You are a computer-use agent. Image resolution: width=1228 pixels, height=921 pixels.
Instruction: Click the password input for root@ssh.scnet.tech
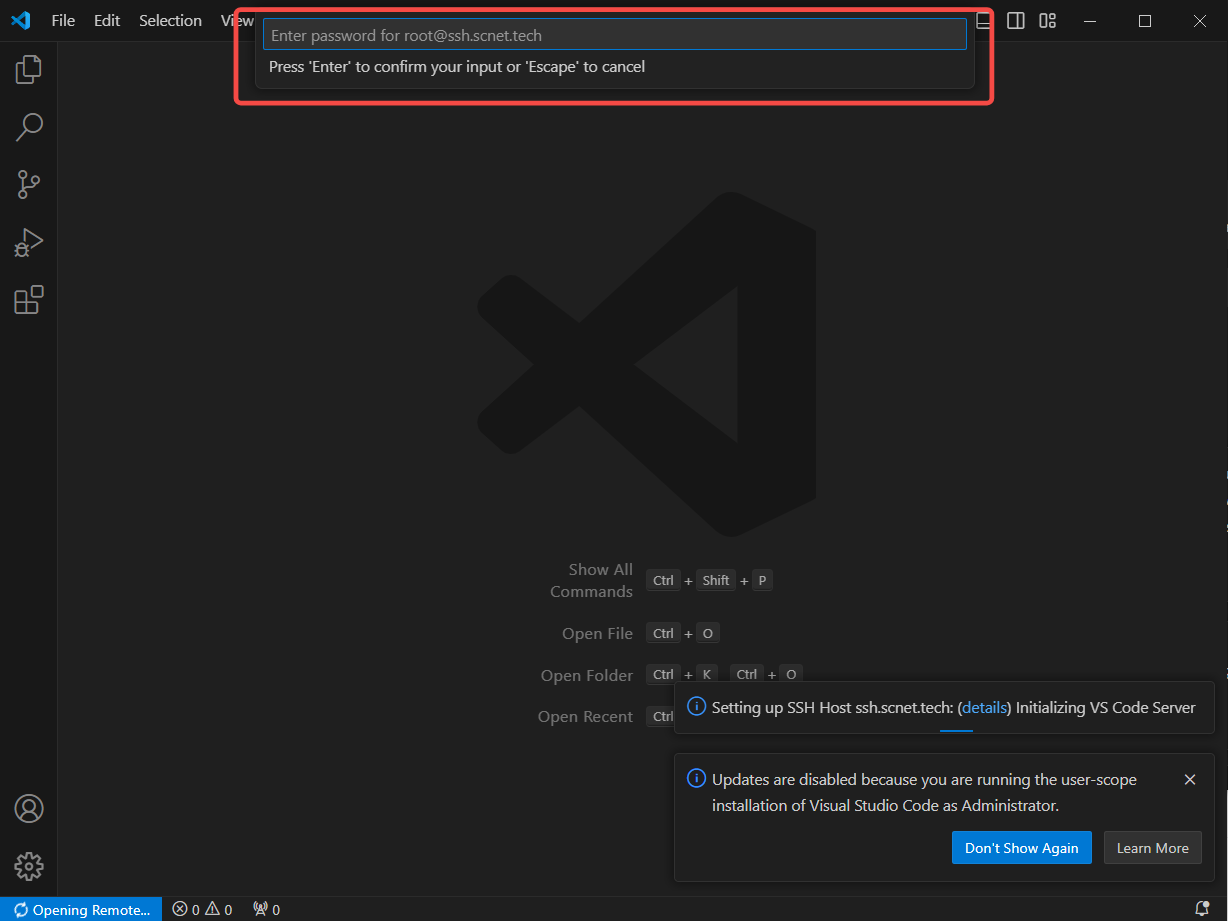click(x=613, y=34)
